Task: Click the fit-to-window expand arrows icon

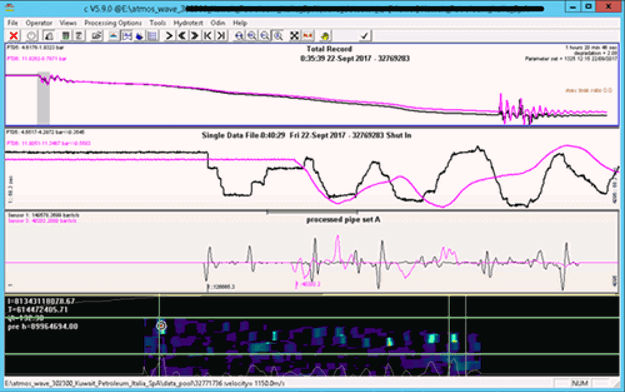Action: pyautogui.click(x=294, y=36)
